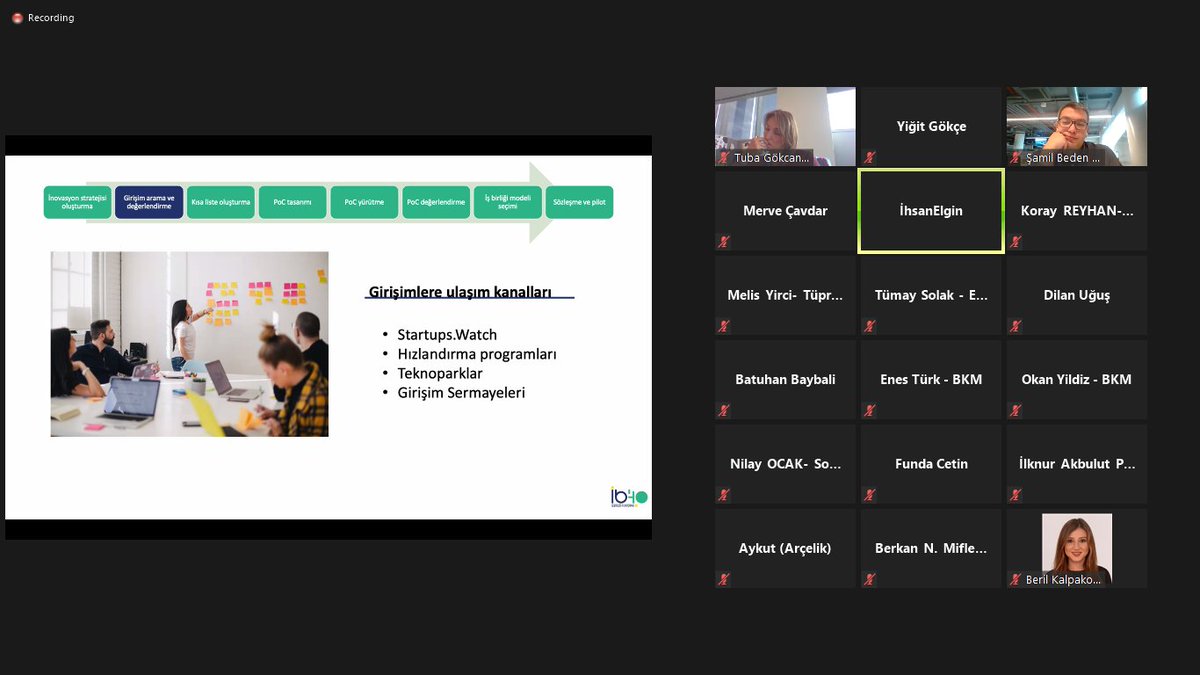The height and width of the screenshot is (675, 1200).
Task: Click muted mic icon on Batuhan Baybali tile
Action: coord(724,411)
